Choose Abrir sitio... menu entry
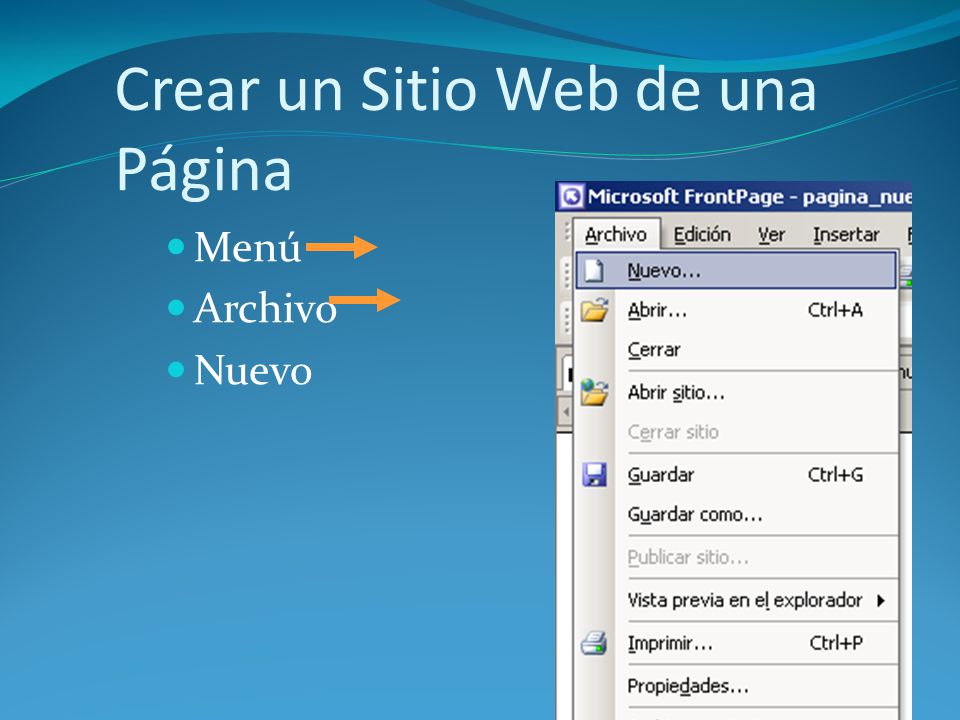Viewport: 960px width, 720px height. tap(736, 392)
